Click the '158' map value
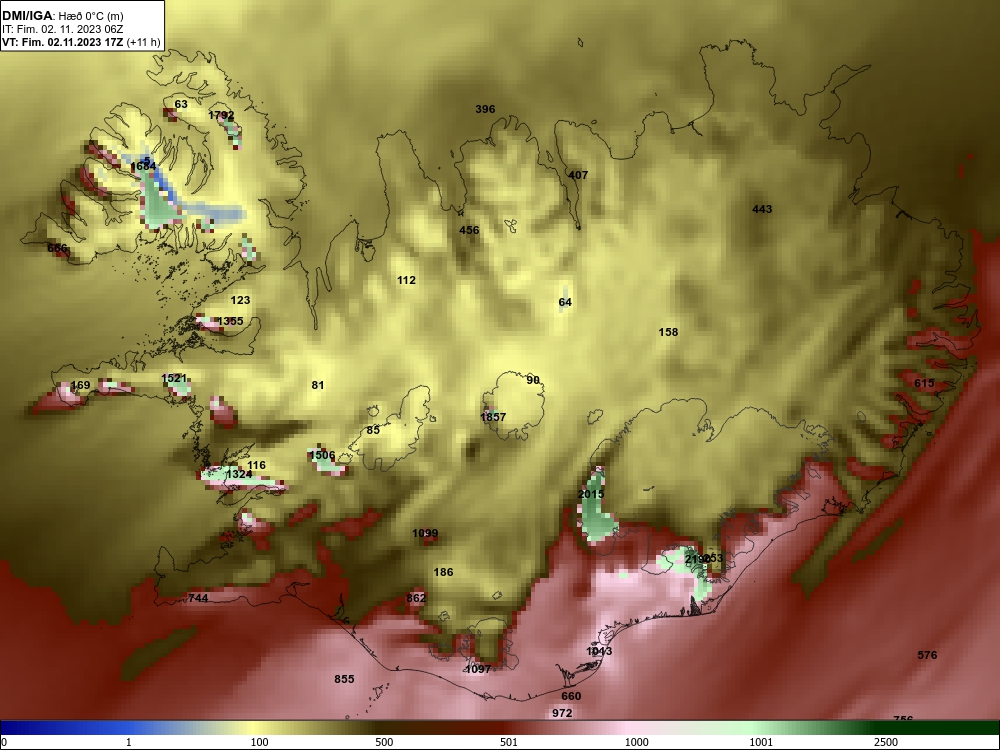The width and height of the screenshot is (1000, 750). (x=668, y=332)
